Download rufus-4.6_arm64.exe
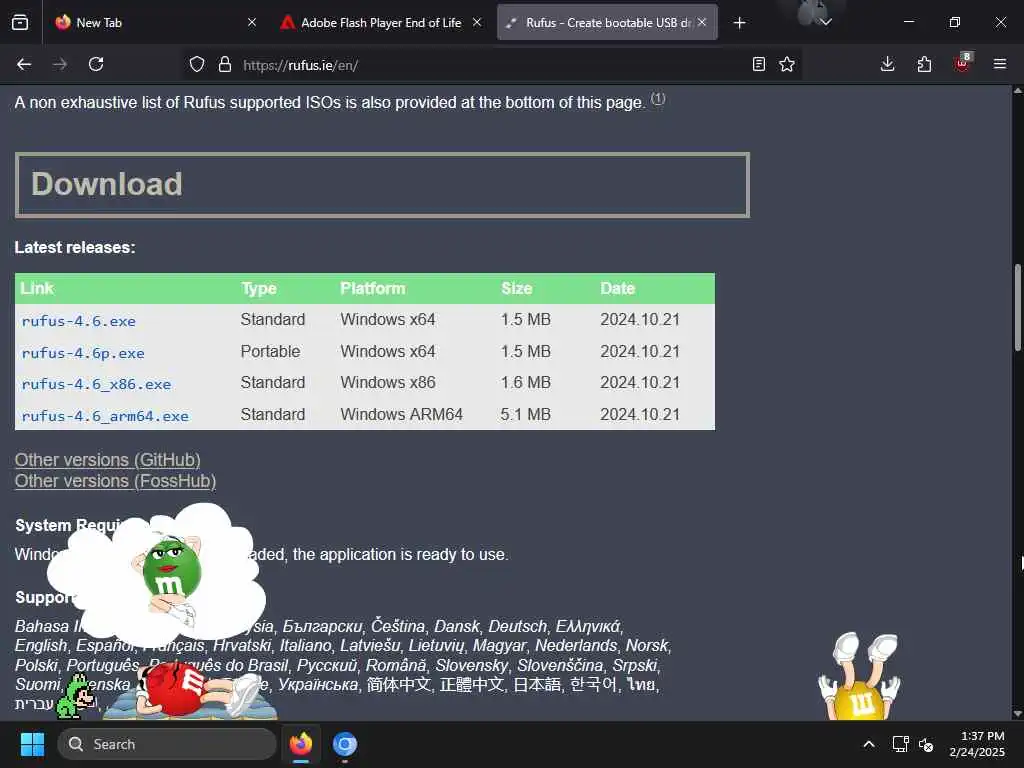The width and height of the screenshot is (1024, 768). 105,416
